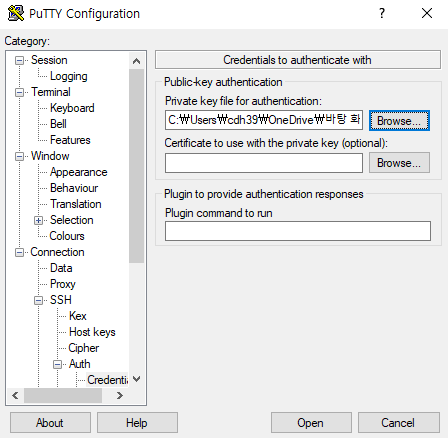Open Kex settings
This screenshot has width=448, height=438.
pos(78,316)
